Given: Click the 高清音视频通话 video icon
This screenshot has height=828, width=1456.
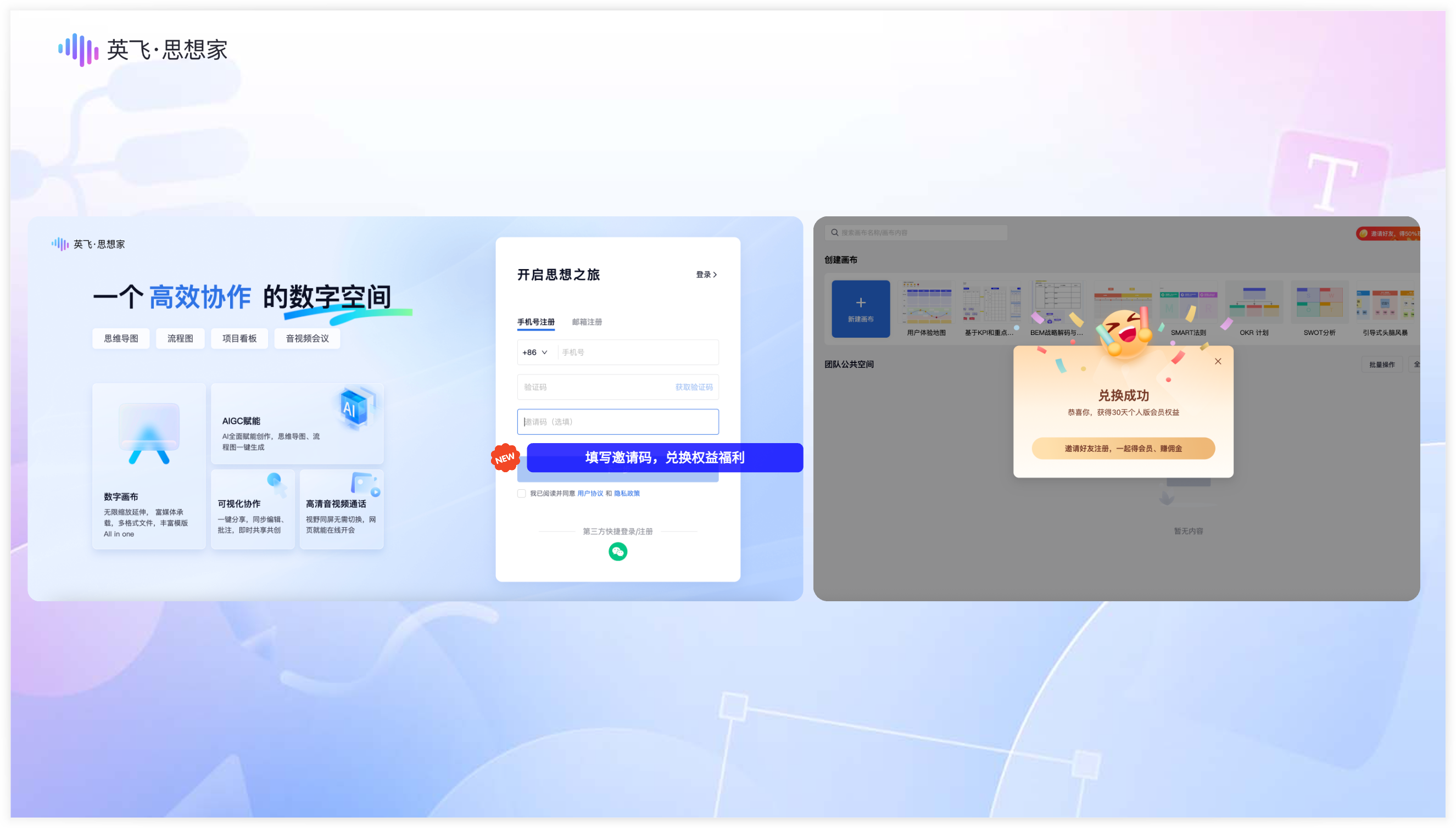Looking at the screenshot, I should point(365,484).
